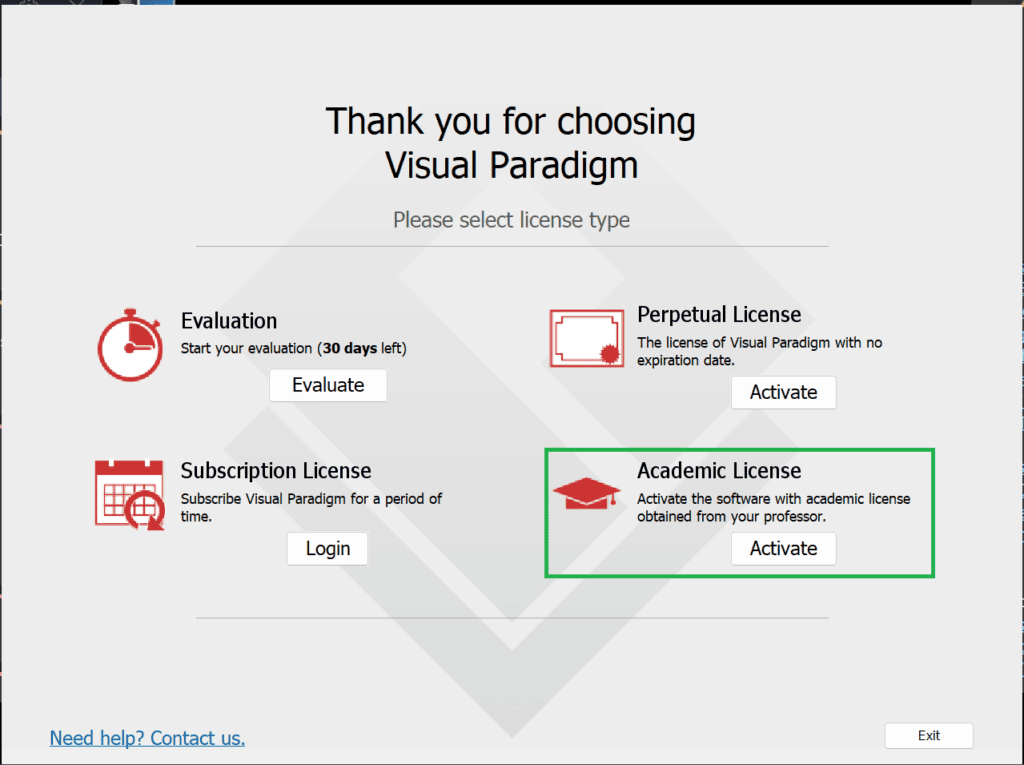The width and height of the screenshot is (1024, 765).
Task: Click the Perpetual License certificate icon
Action: [586, 338]
